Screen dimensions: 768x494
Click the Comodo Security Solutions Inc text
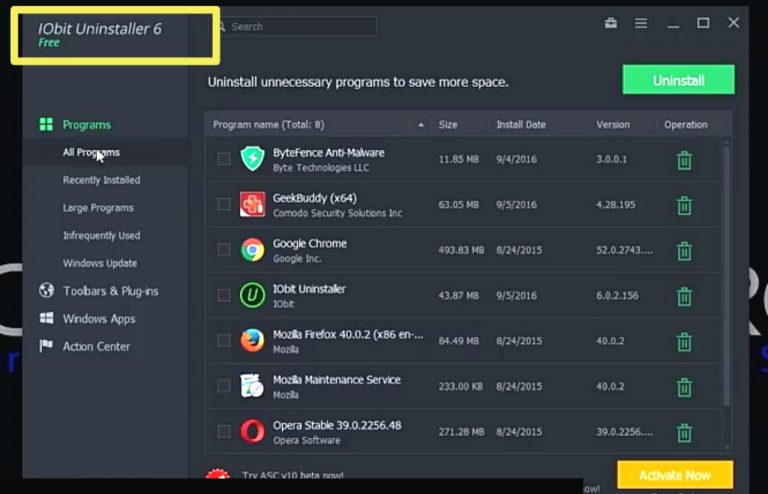(337, 213)
